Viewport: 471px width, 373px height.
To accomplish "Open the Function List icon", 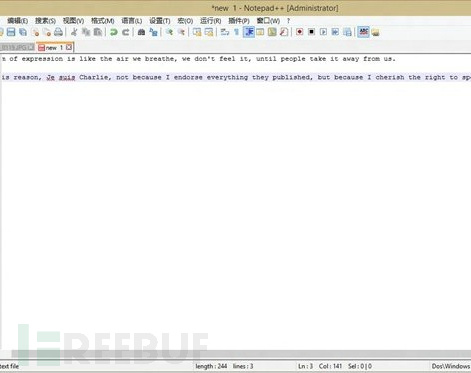I will pyautogui.click(x=284, y=32).
